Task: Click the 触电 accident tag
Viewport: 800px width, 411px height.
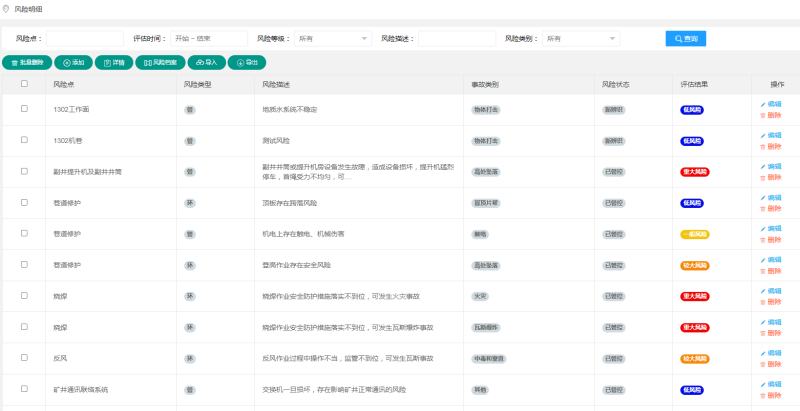Action: click(480, 235)
